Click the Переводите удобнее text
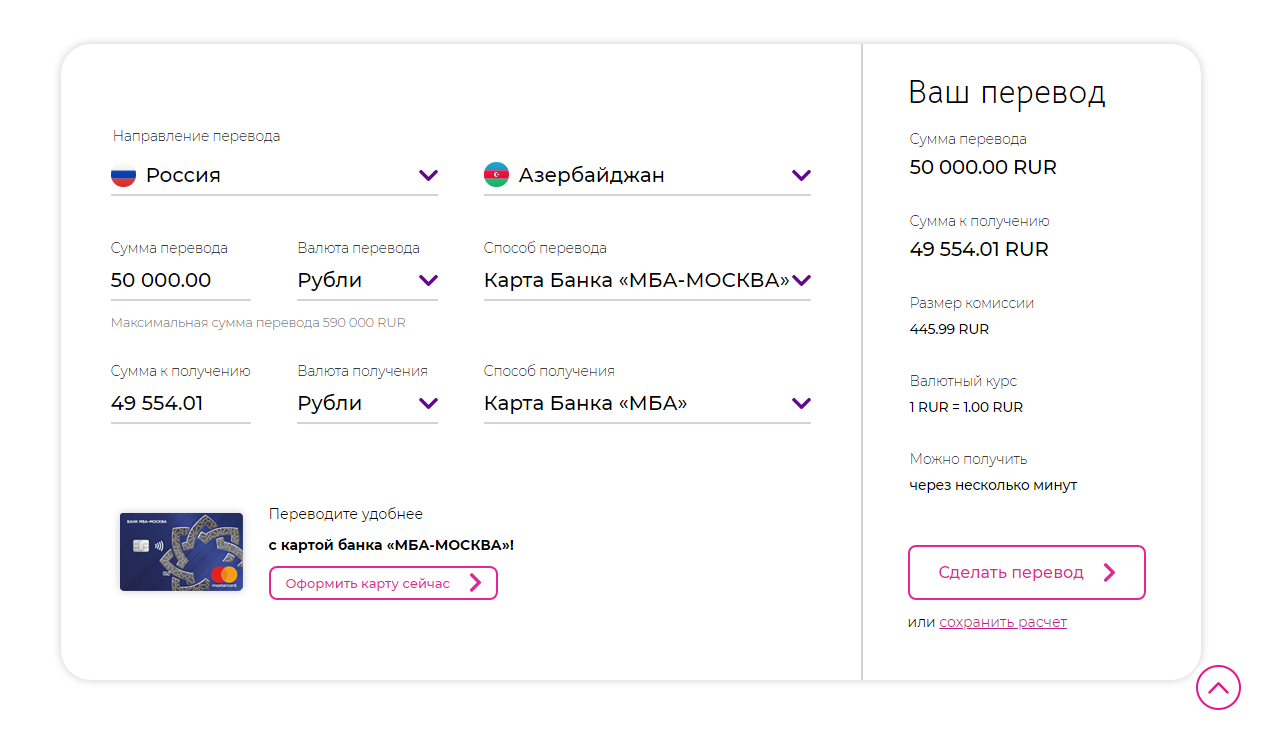 tap(346, 514)
